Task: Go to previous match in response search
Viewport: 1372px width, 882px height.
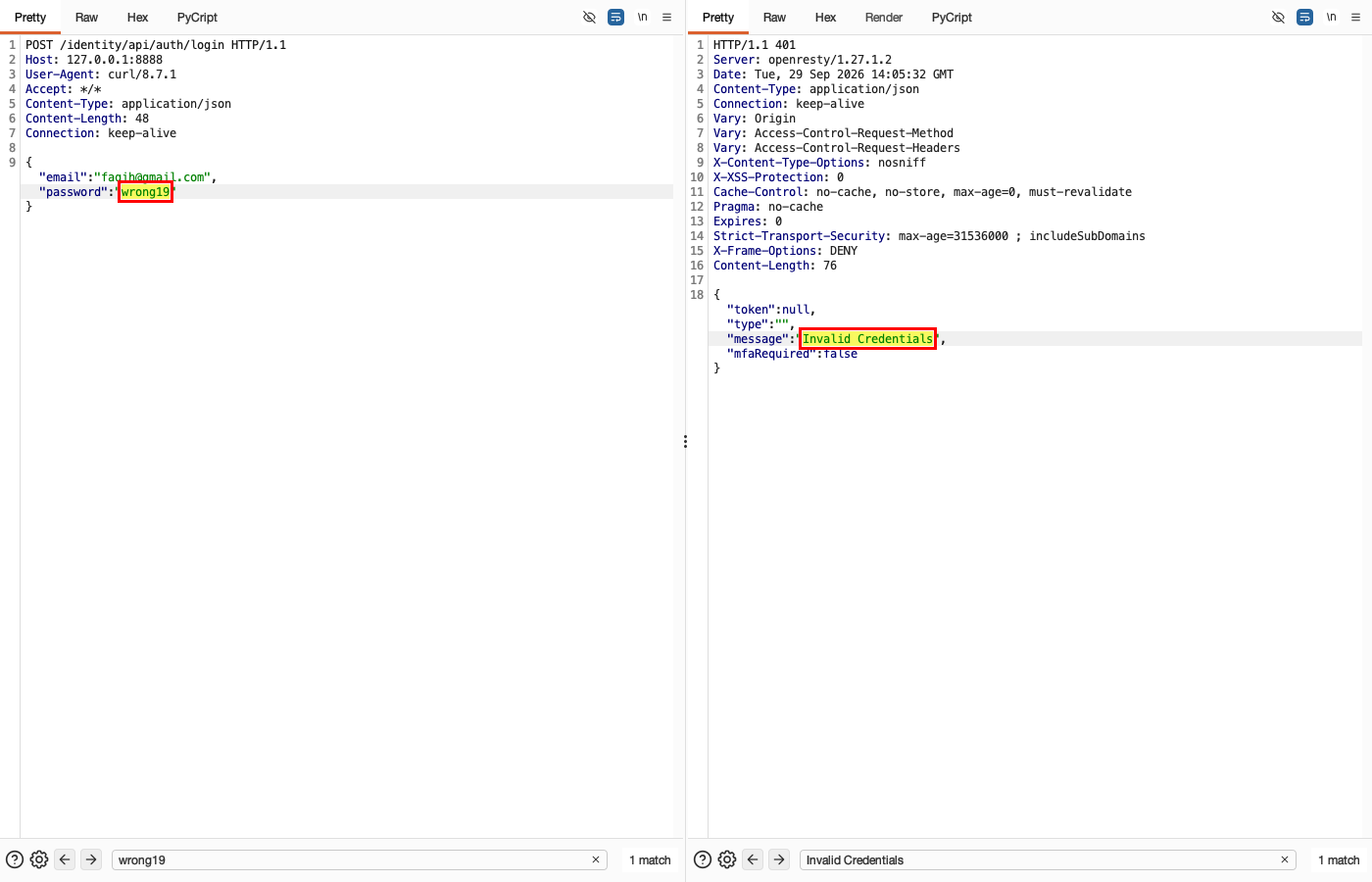Action: coord(753,859)
